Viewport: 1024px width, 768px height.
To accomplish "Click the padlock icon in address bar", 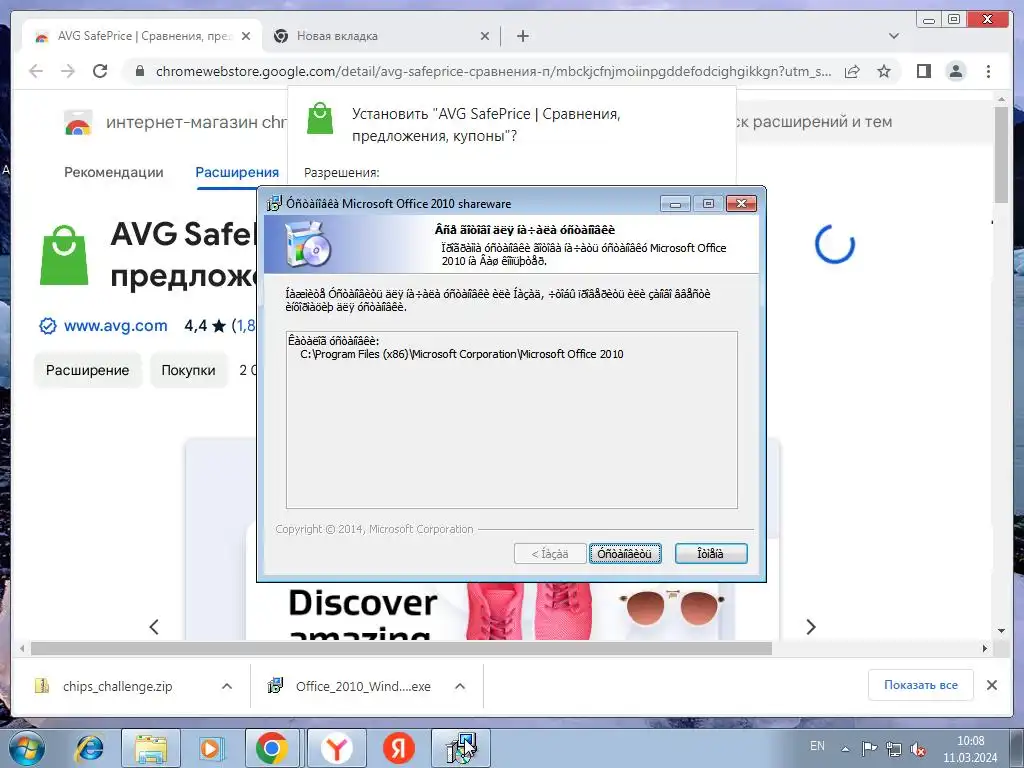I will [x=139, y=71].
